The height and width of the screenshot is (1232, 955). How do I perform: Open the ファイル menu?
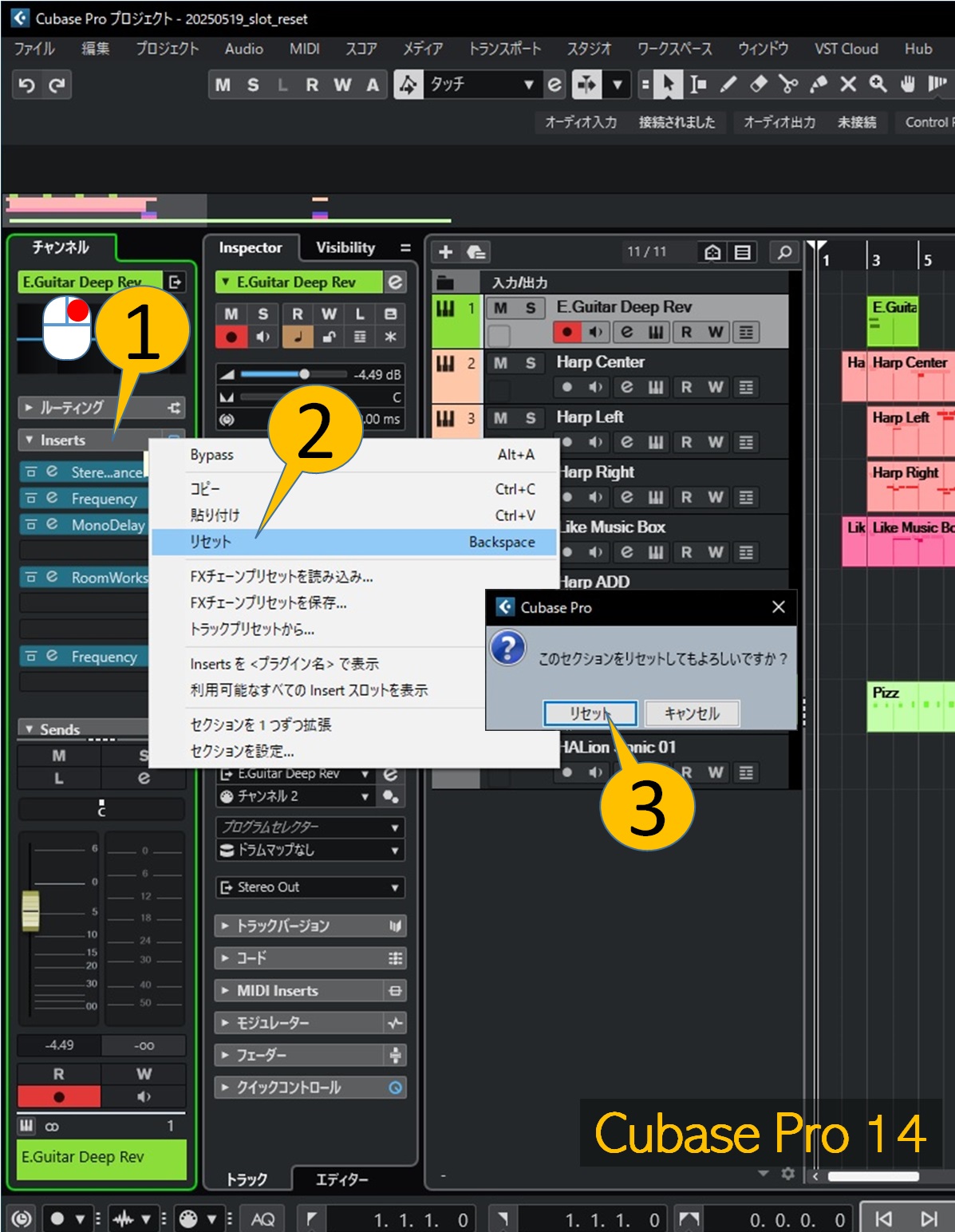[x=34, y=49]
